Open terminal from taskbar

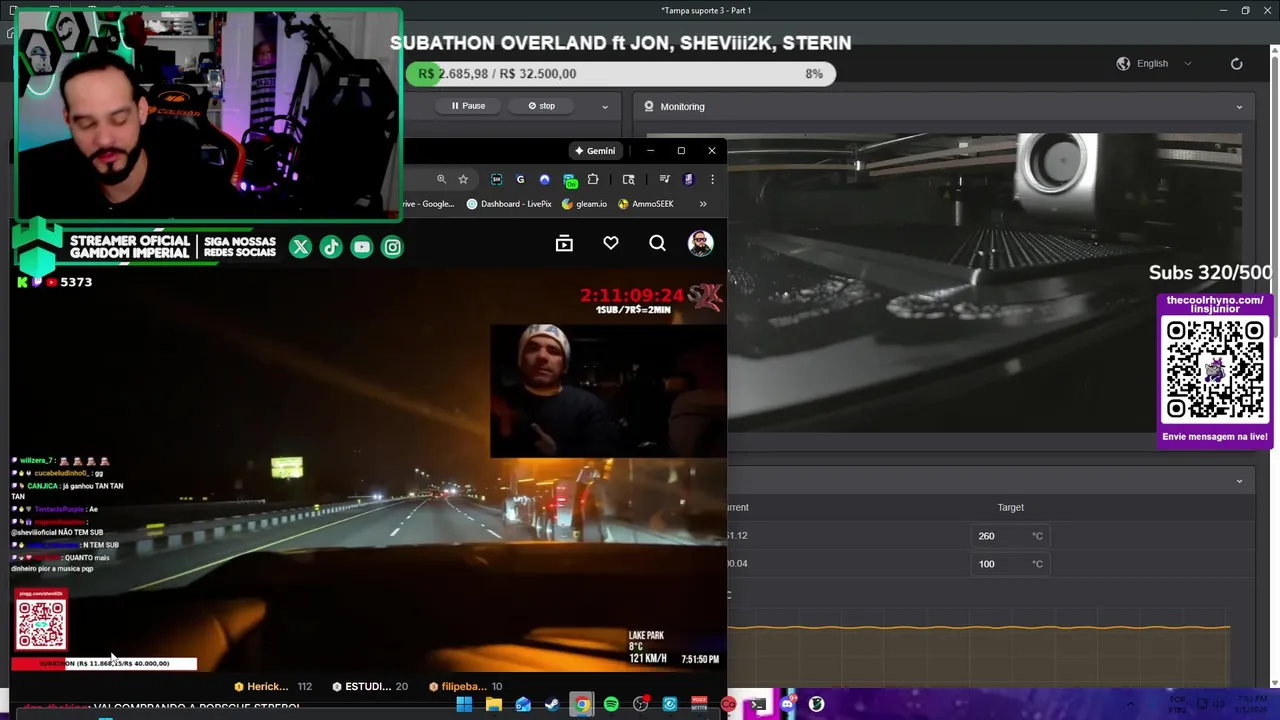click(x=758, y=705)
